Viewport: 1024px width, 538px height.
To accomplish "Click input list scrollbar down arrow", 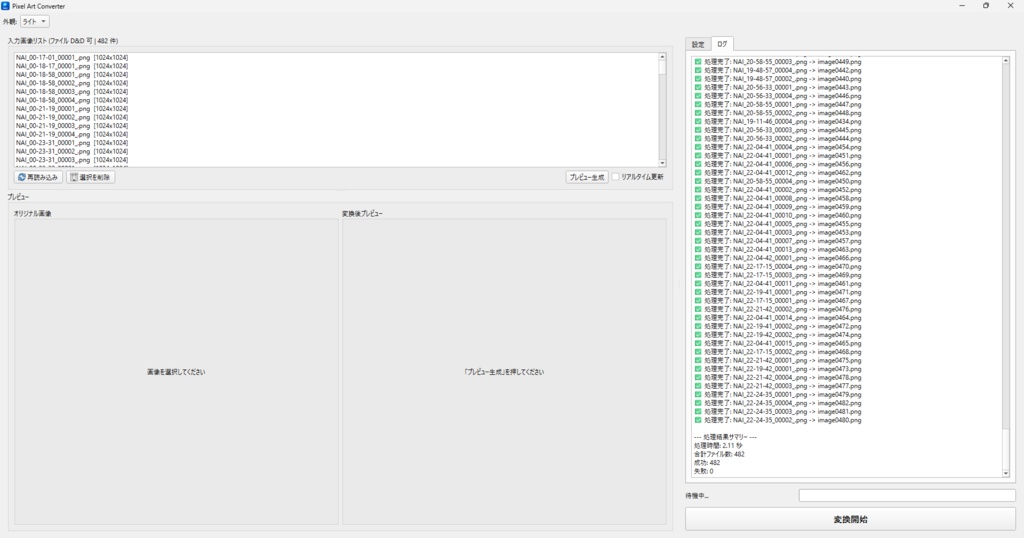I will 662,163.
